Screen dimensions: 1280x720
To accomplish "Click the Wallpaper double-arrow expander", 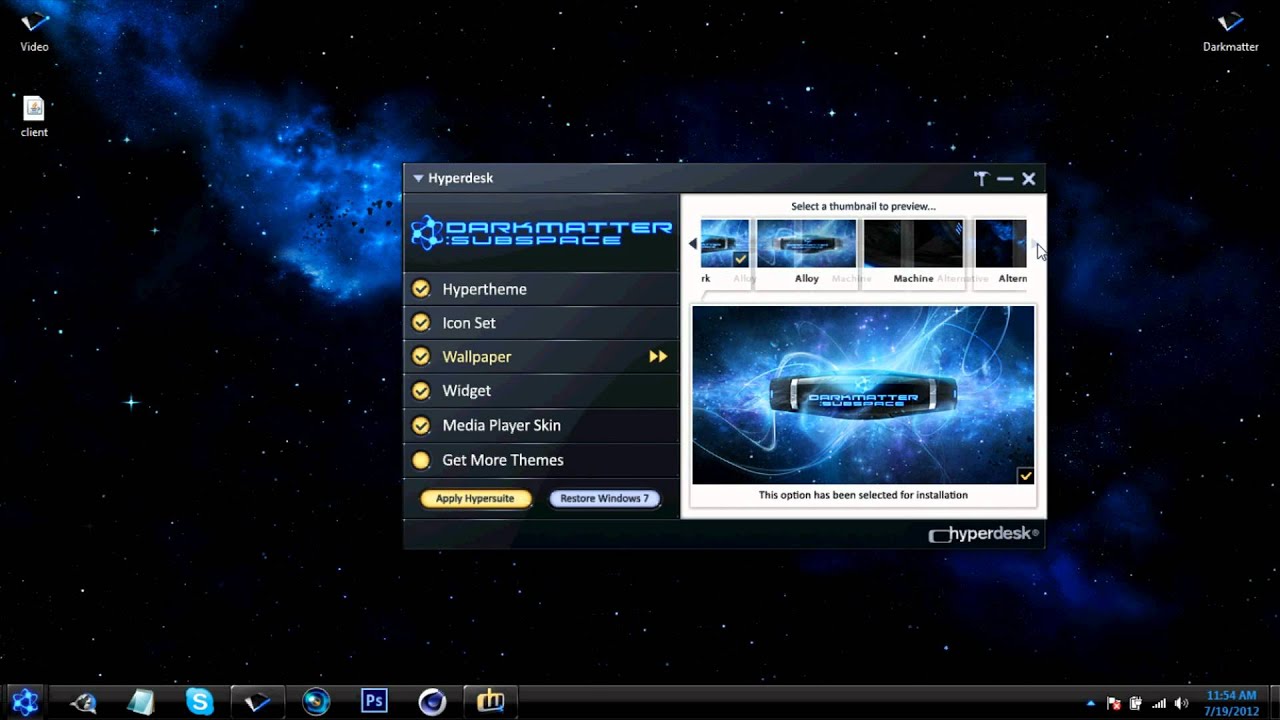I will [658, 357].
